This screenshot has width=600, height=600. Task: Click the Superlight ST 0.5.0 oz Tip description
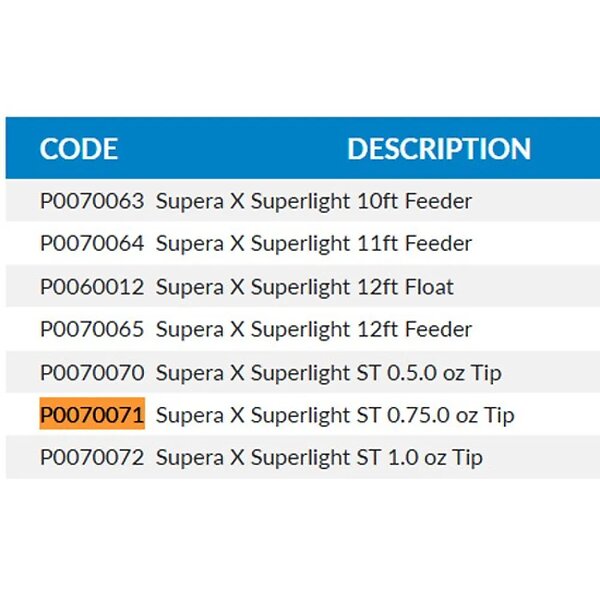click(328, 373)
